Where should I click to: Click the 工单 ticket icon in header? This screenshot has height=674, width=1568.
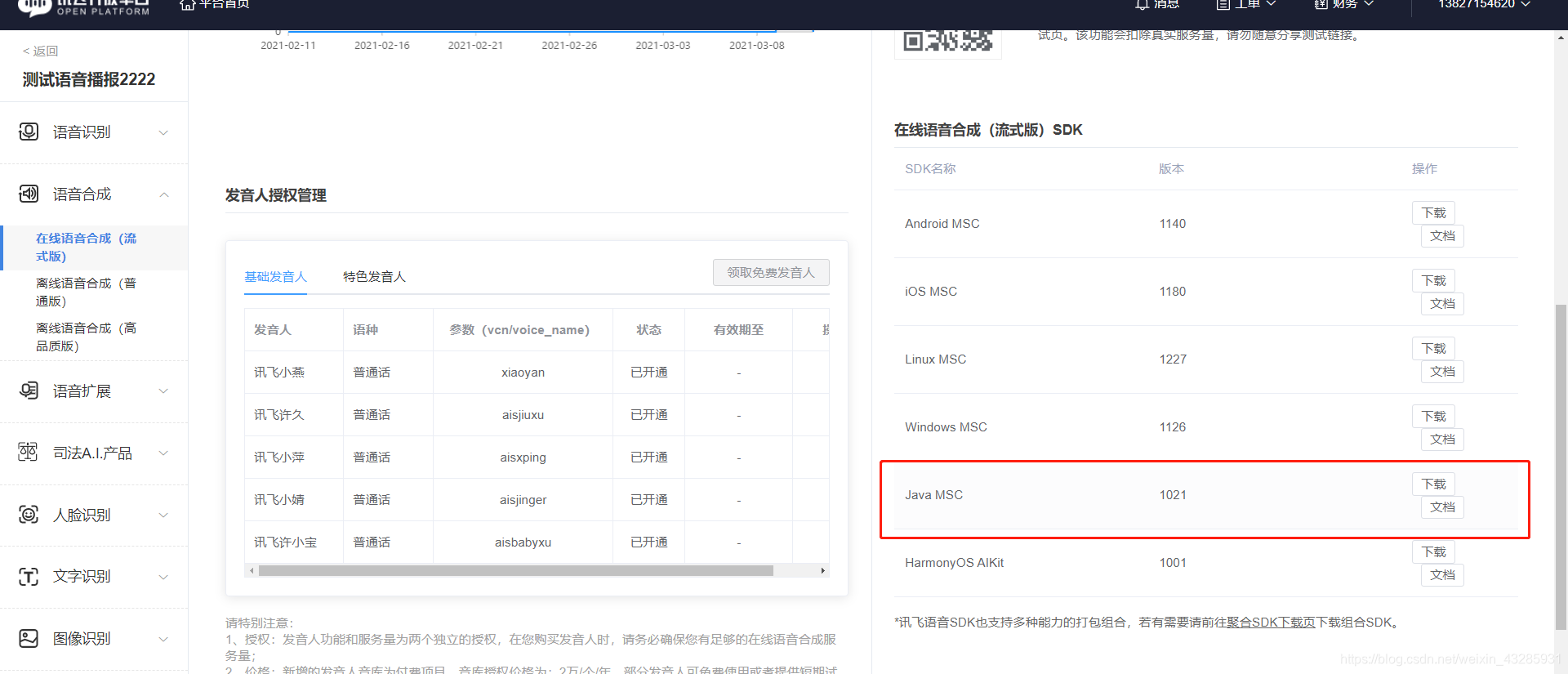[x=1223, y=4]
